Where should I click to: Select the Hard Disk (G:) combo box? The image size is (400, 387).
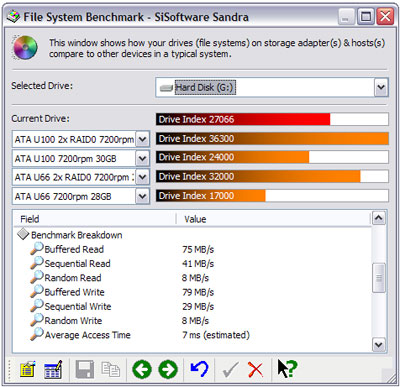(272, 88)
